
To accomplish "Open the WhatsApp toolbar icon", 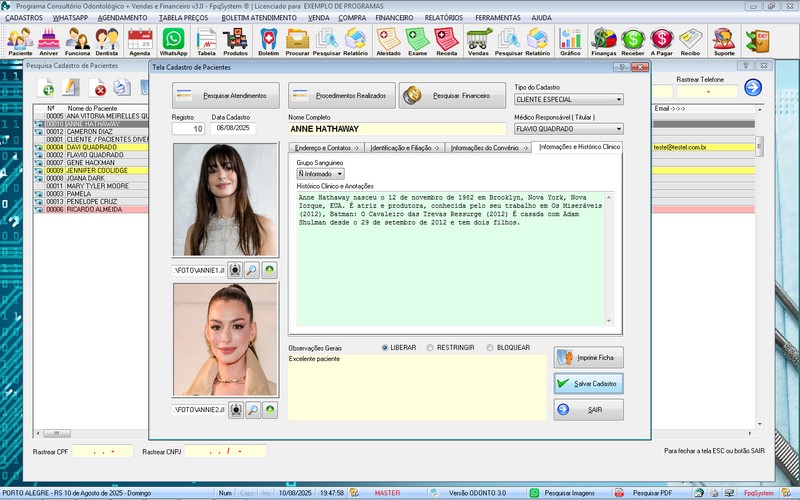I will click(x=173, y=41).
